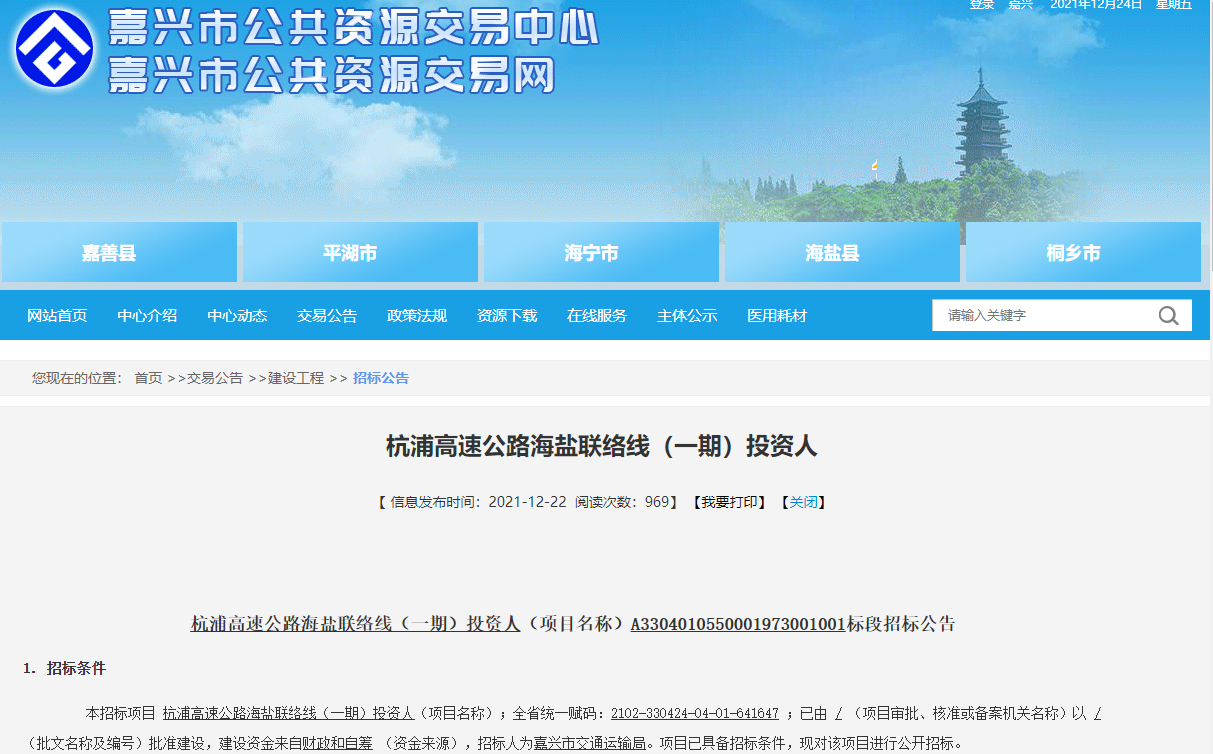The image size is (1213, 754).
Task: Open 资源下载 menu item
Action: 507,316
